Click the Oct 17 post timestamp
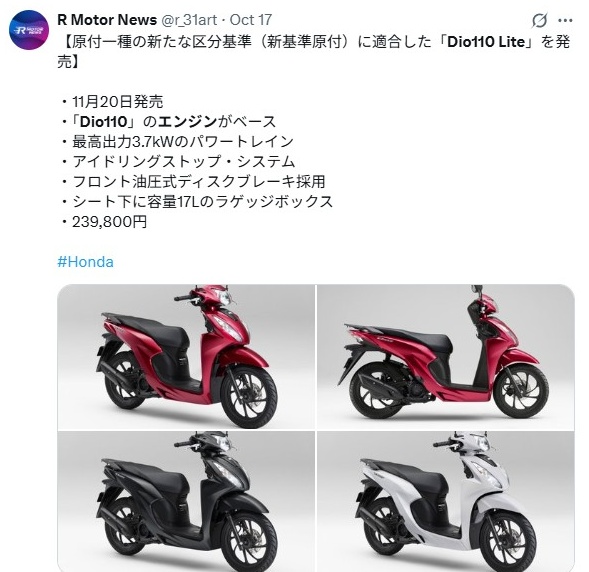This screenshot has width=589, height=572. pyautogui.click(x=251, y=20)
